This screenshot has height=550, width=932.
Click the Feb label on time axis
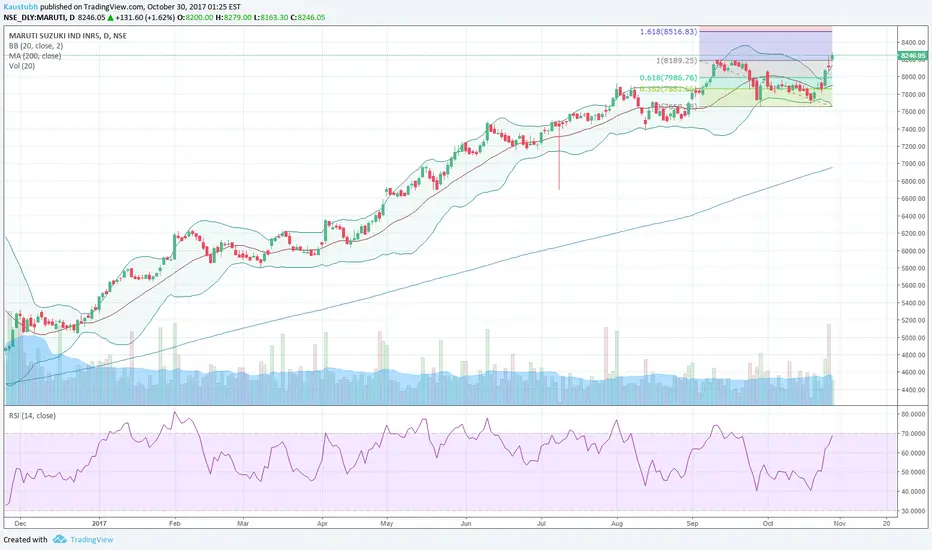tap(175, 524)
